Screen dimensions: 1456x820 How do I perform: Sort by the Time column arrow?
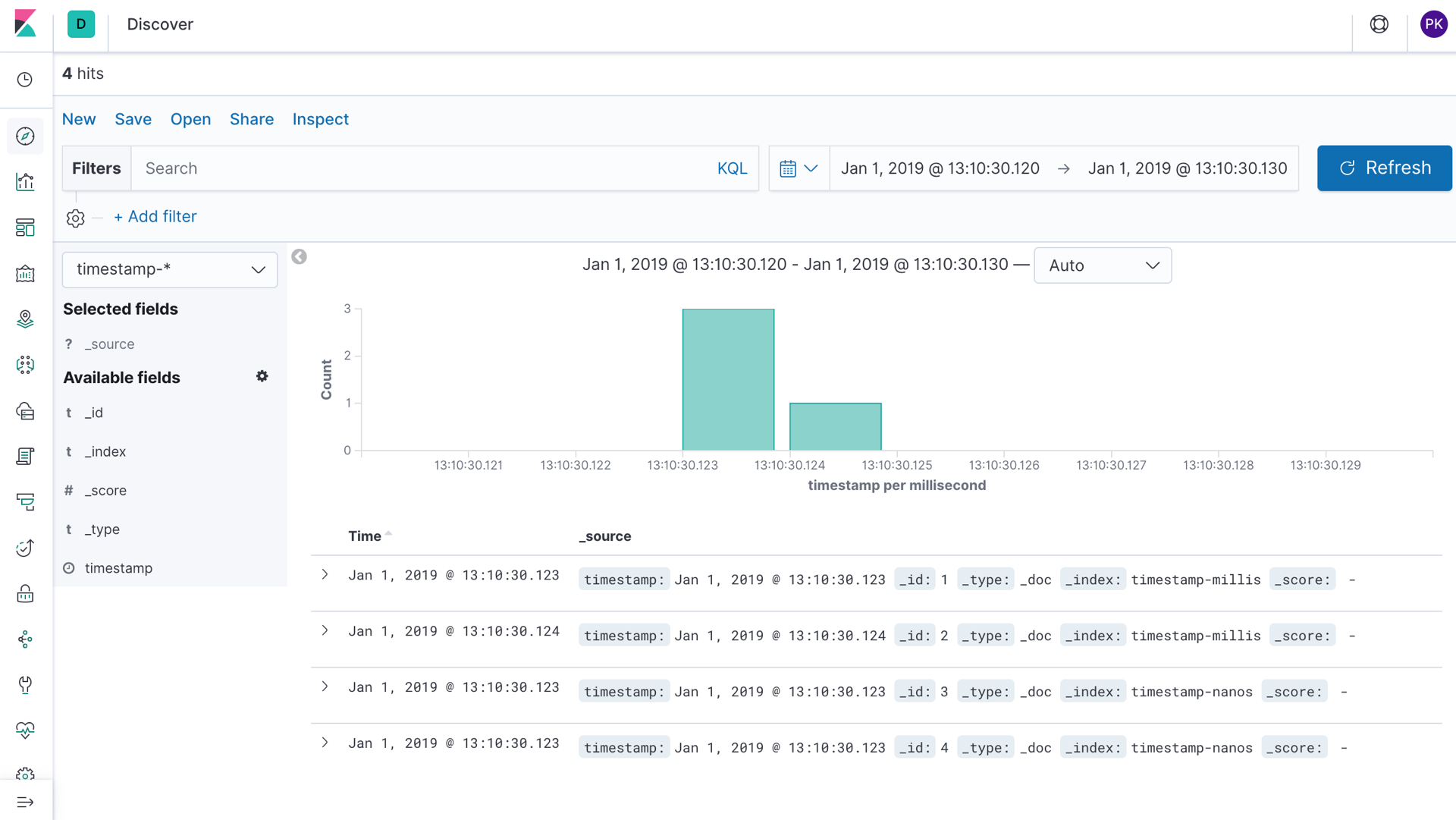pyautogui.click(x=388, y=534)
